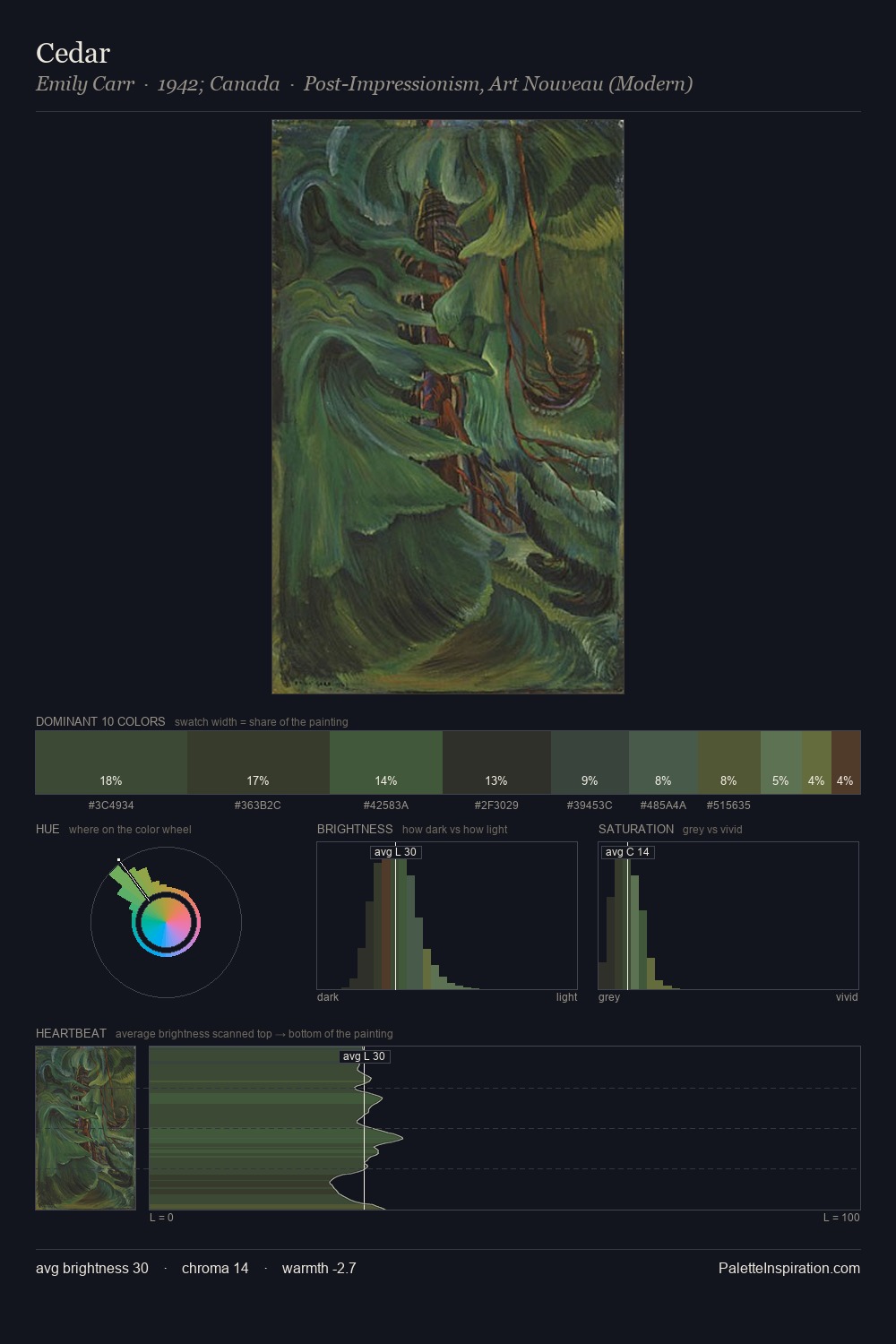Click the warmth -2.7 footer stat
896x1344 pixels.
point(319,1269)
